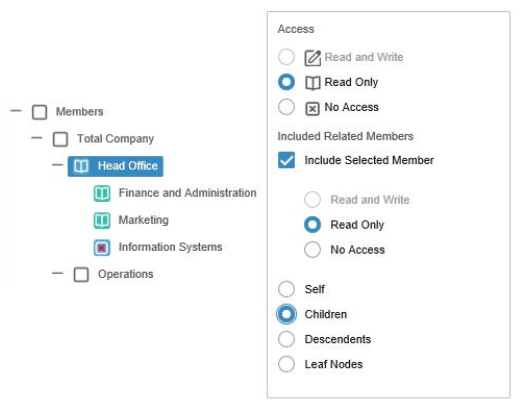
Task: Check the Total Company checkbox
Action: [x=60, y=139]
